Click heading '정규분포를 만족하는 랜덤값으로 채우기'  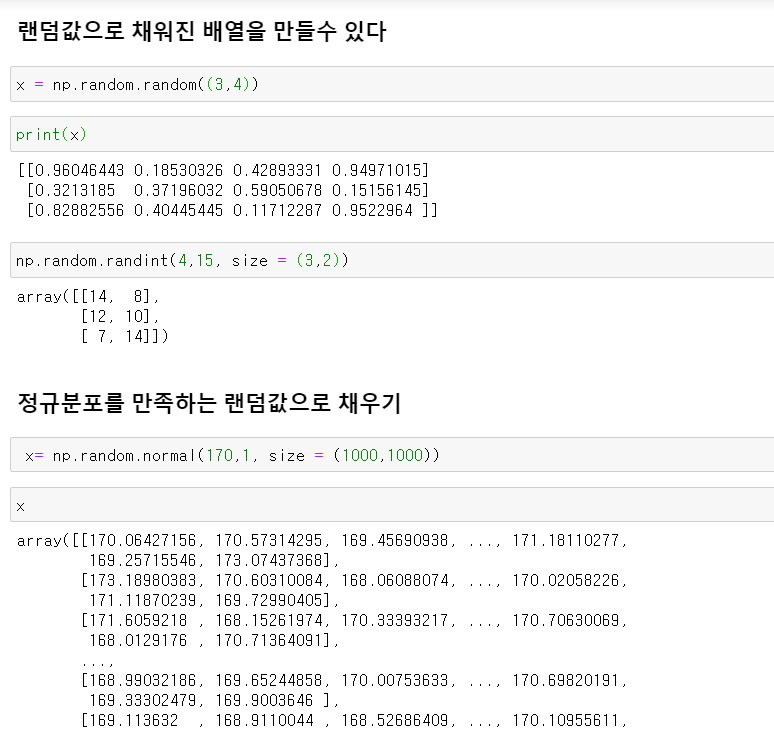point(209,403)
